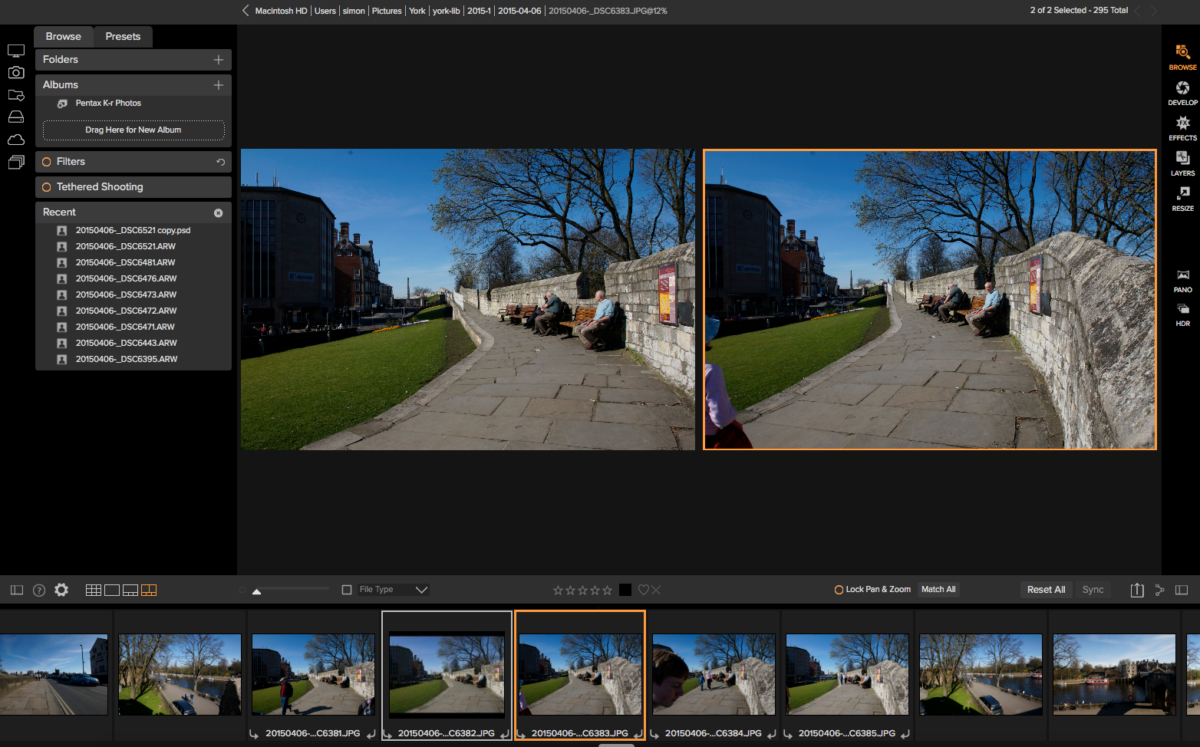Select filmstrip thumbnail C6384.JPG
Viewport: 1200px width, 747px height.
pyautogui.click(x=714, y=677)
